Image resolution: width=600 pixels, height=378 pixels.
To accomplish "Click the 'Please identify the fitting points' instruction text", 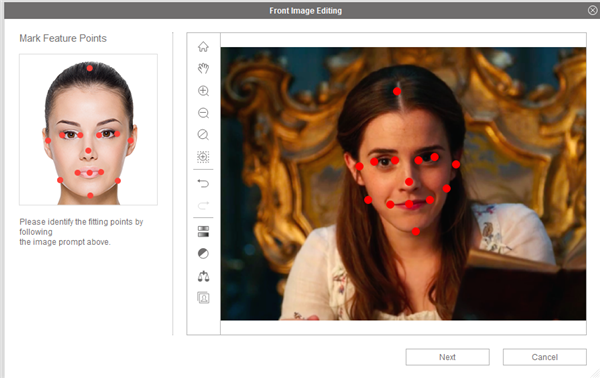I will [81, 232].
